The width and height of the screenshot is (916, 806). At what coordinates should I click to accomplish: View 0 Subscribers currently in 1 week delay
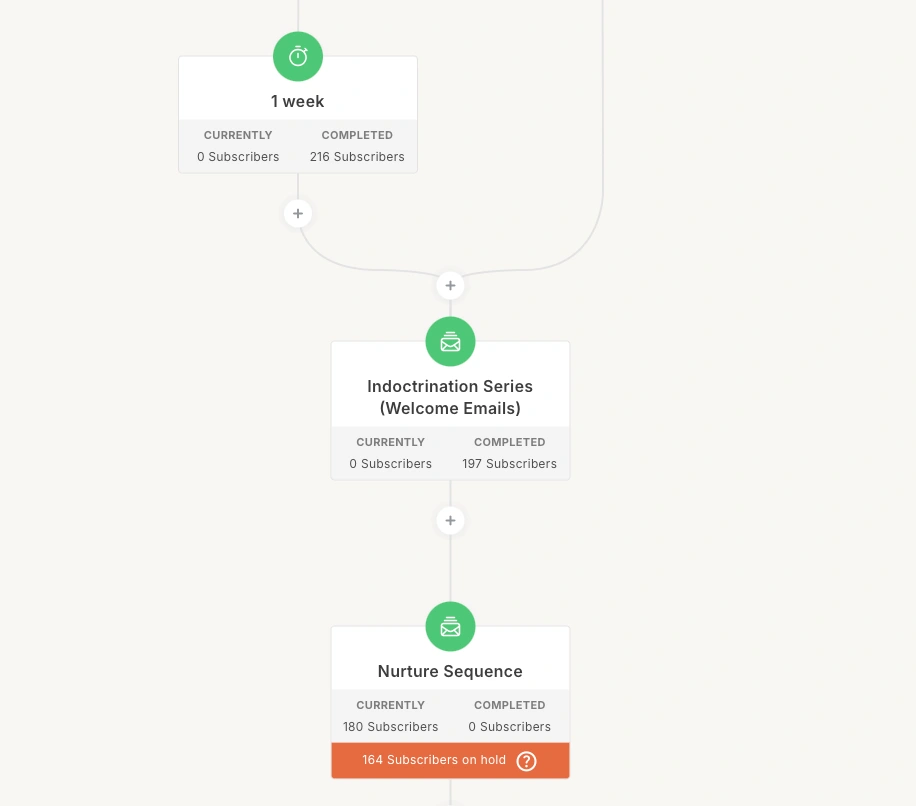(238, 157)
